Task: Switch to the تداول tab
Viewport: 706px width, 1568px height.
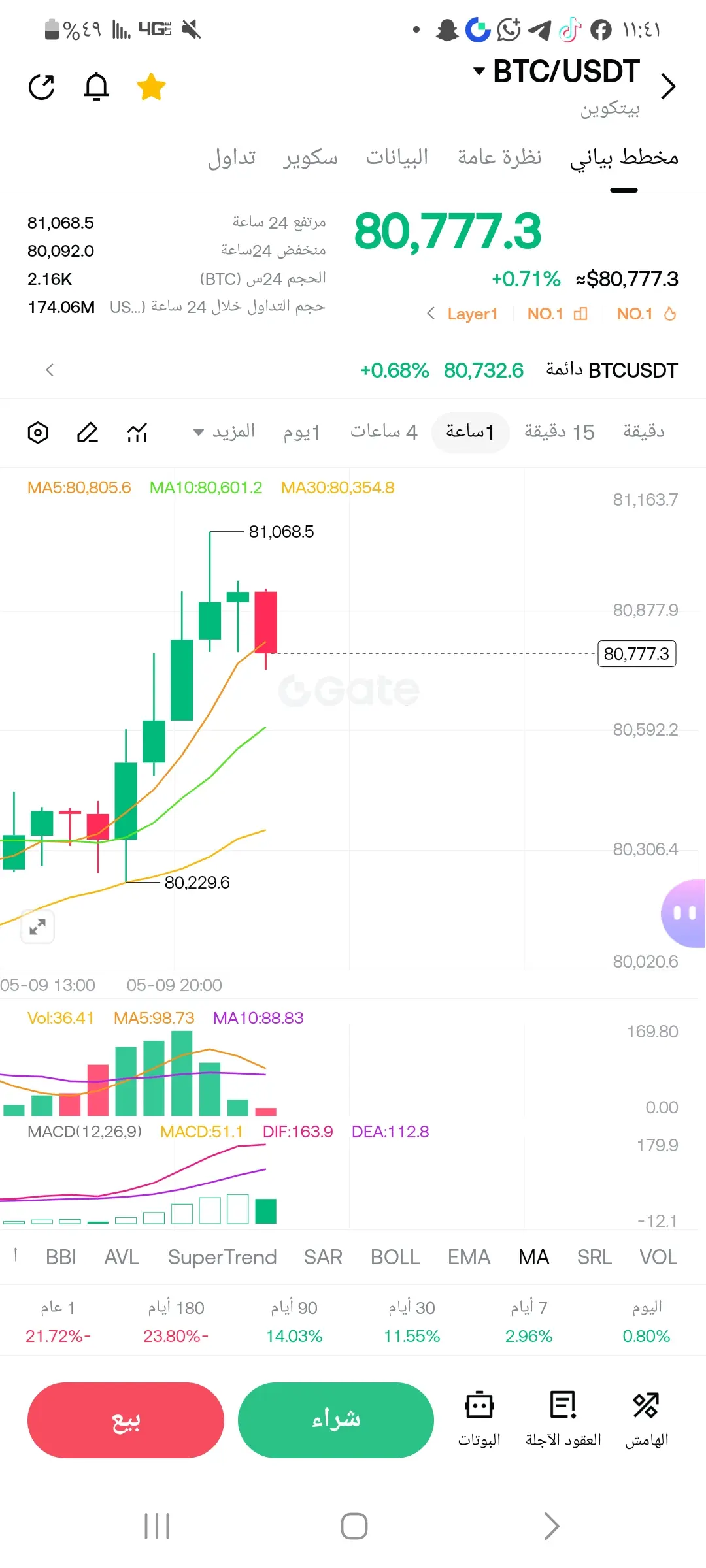Action: (232, 157)
